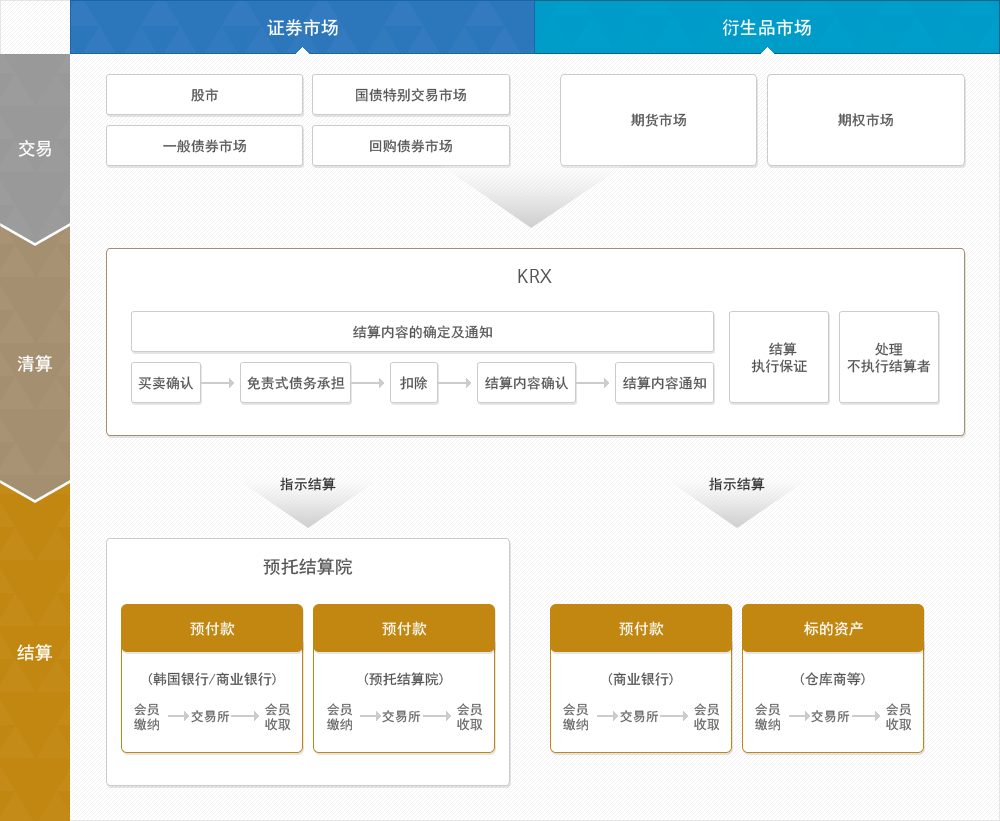Click the 交易 stage label

[34, 149]
